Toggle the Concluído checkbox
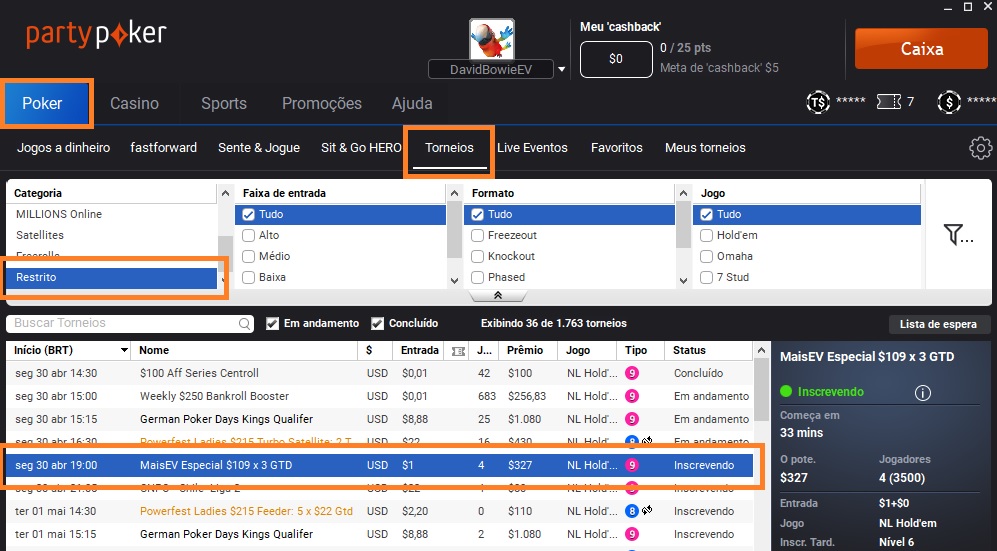Viewport: 997px width, 551px height. 377,323
